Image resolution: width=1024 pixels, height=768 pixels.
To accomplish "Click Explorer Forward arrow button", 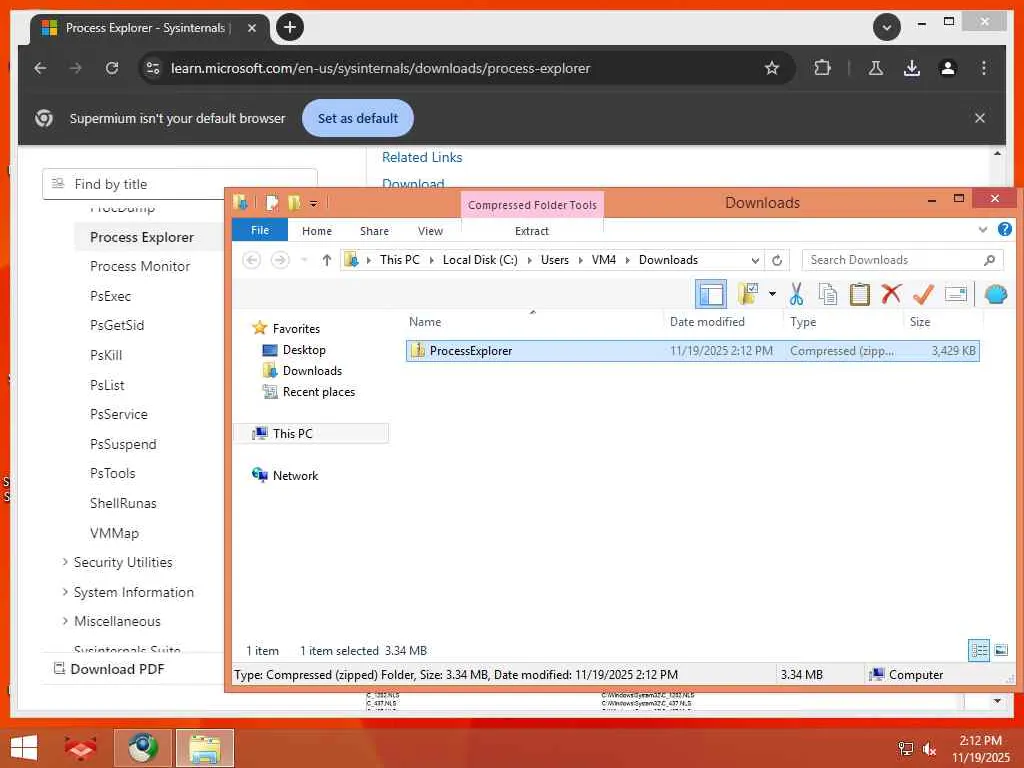I will (280, 260).
